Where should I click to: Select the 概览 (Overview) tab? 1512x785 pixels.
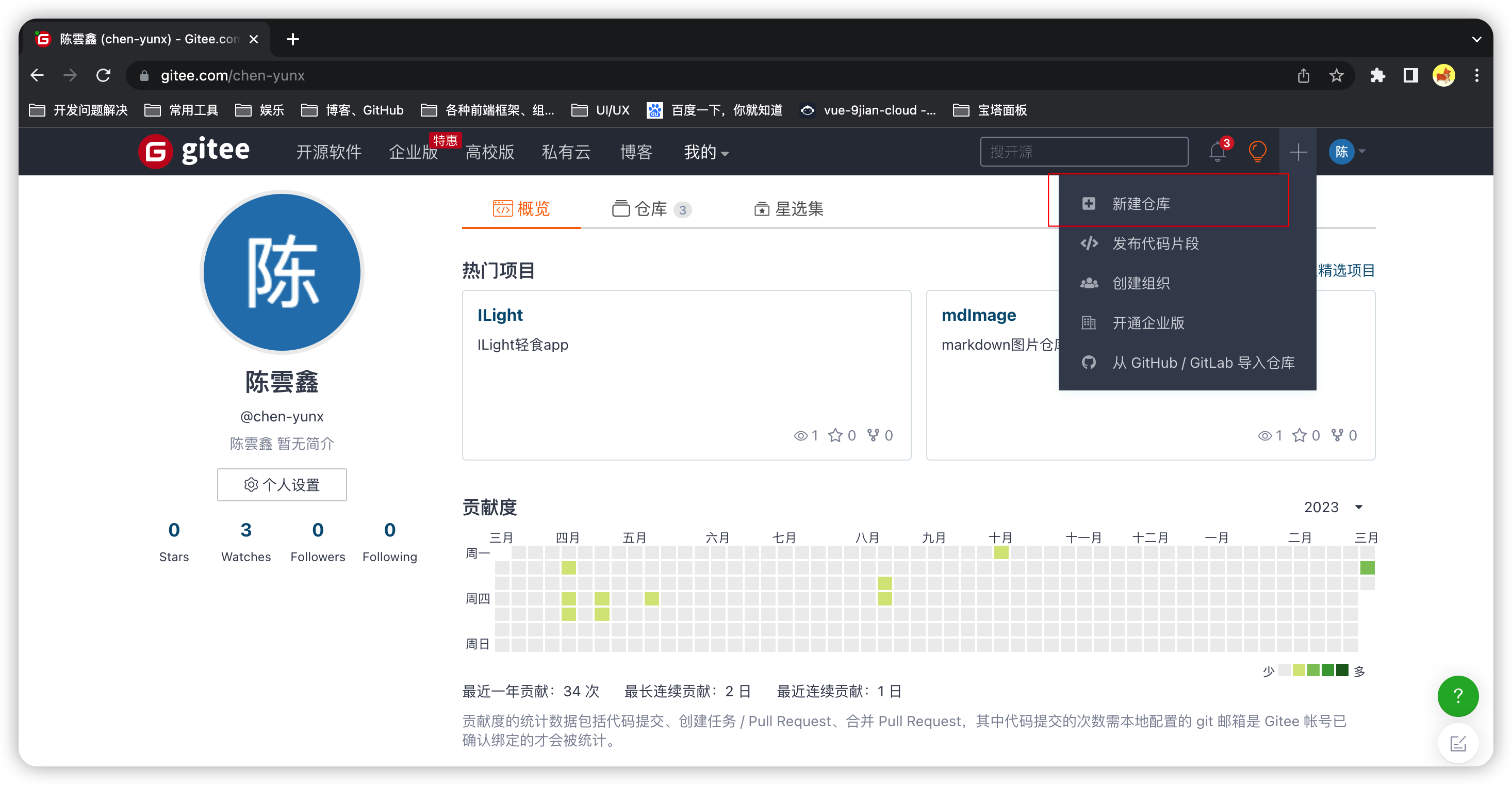point(522,208)
